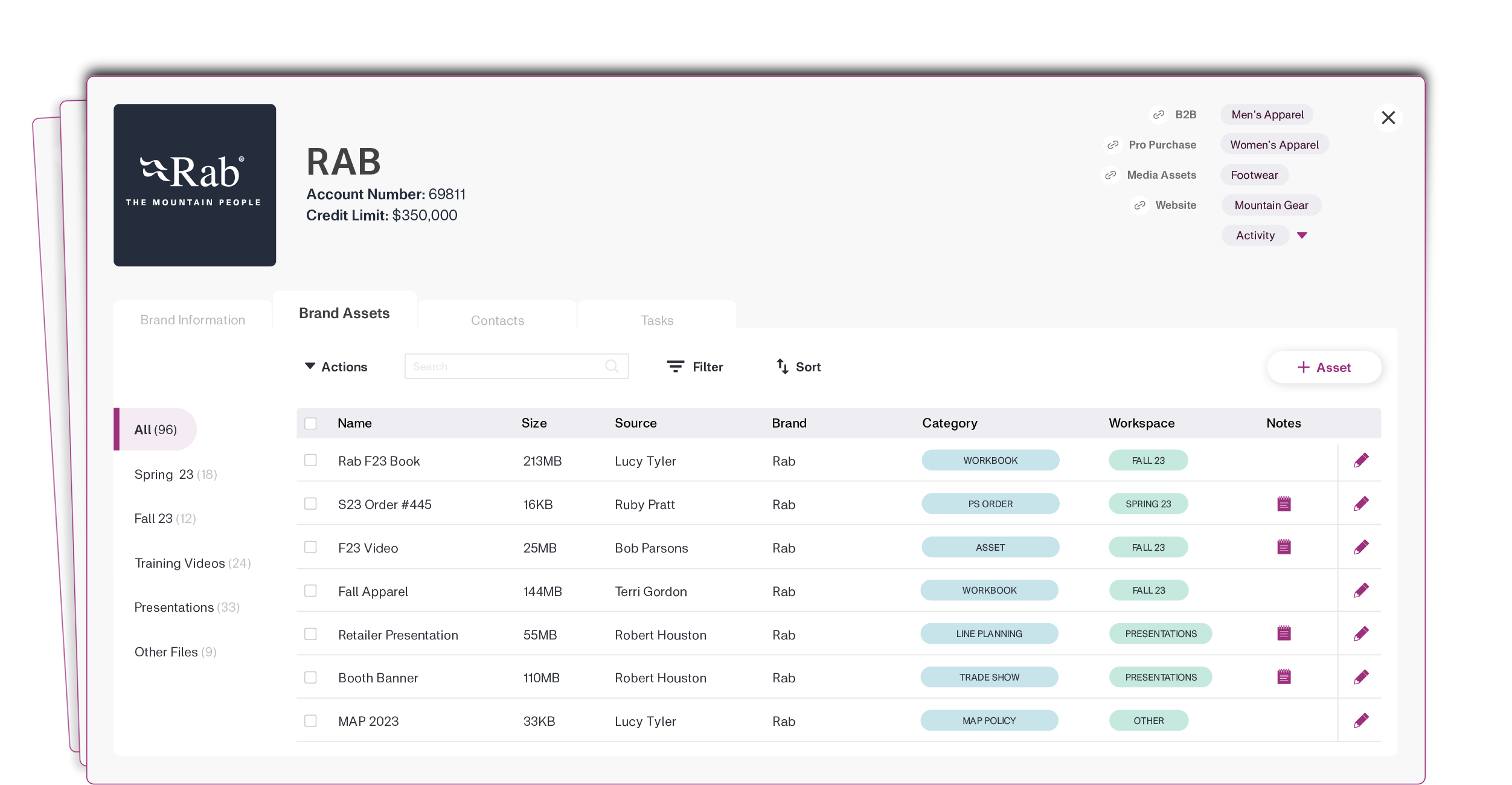1512x785 pixels.
Task: Check Retailer Presentation checkbox
Action: (310, 634)
